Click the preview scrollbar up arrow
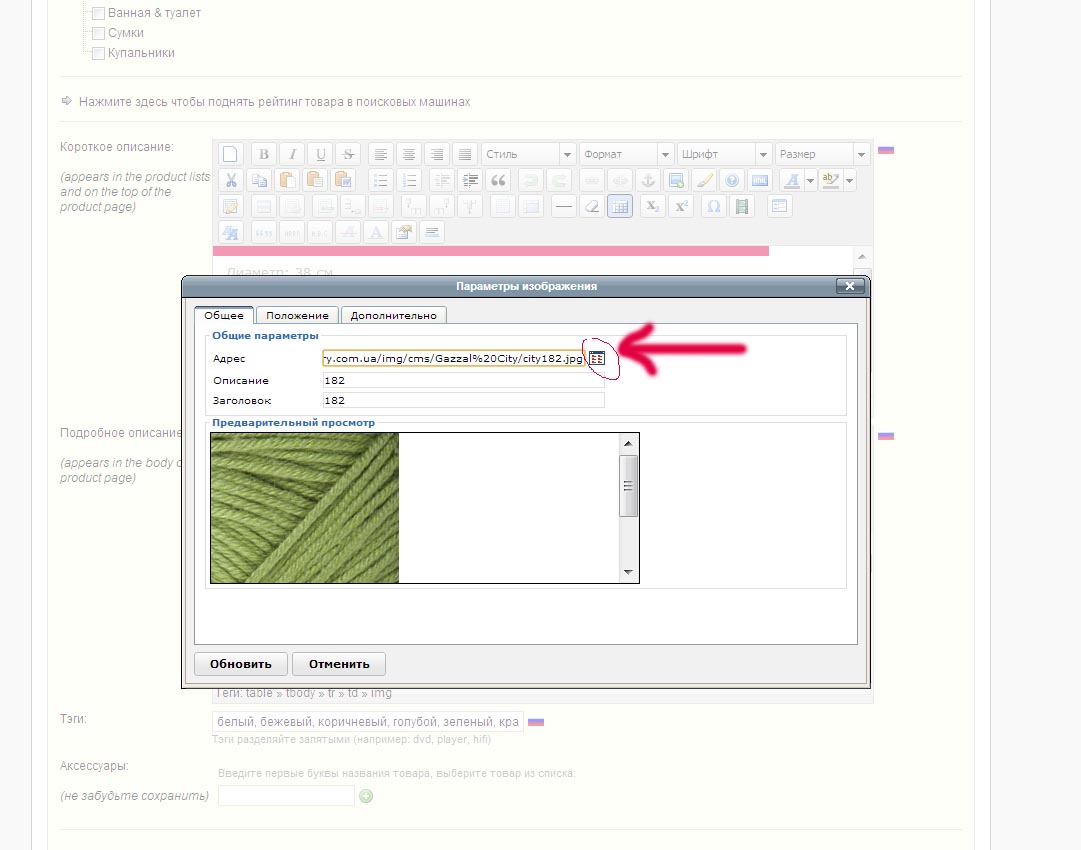 (628, 443)
